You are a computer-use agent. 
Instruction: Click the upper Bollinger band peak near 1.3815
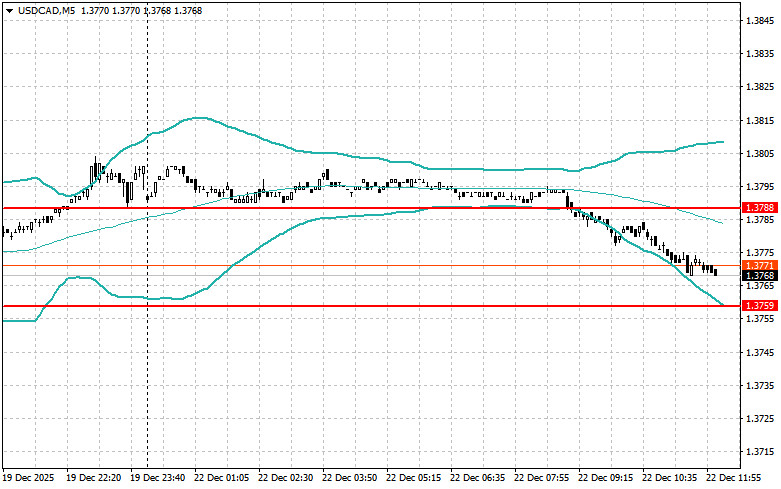click(x=199, y=118)
